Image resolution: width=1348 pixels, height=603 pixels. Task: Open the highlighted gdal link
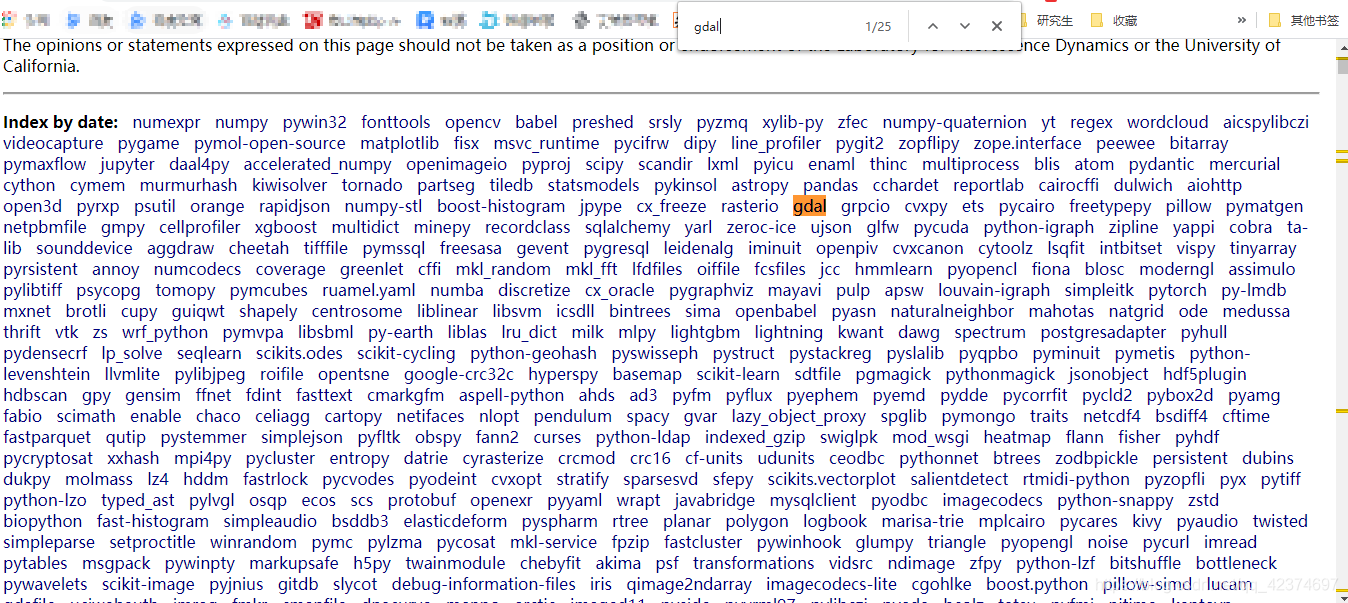pos(809,206)
